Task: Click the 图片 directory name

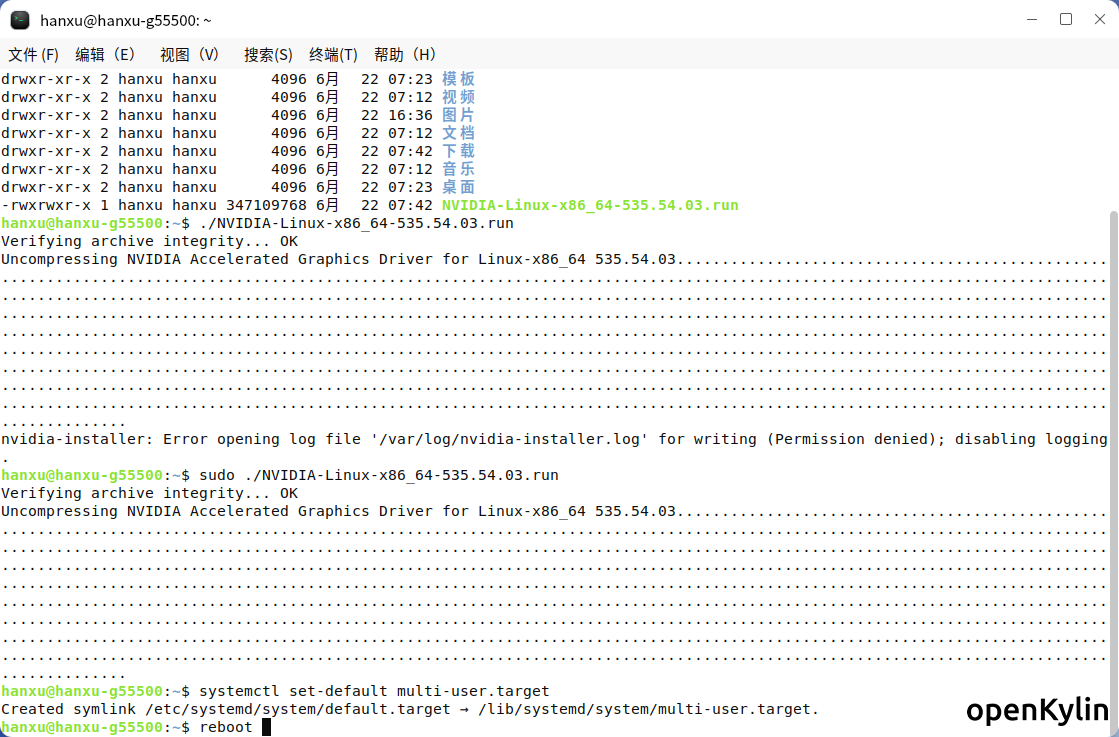Action: click(x=458, y=115)
